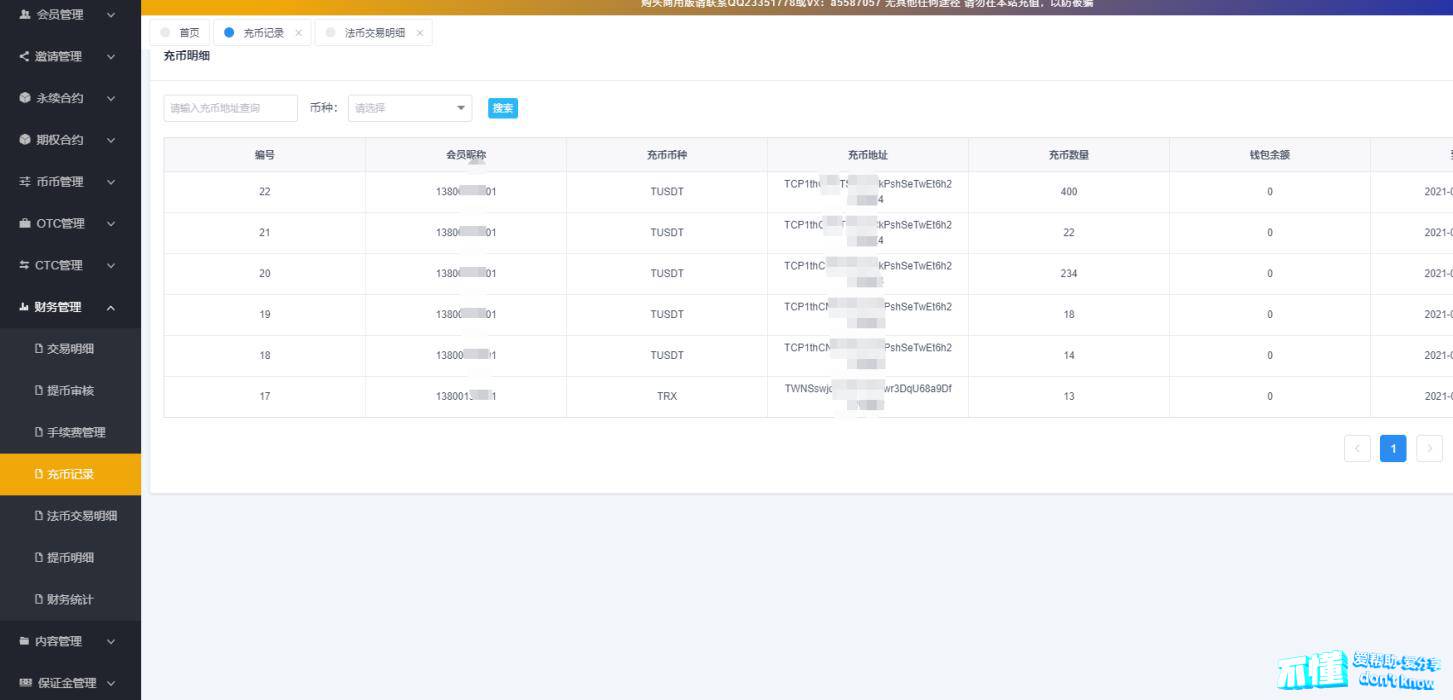Click the 邀请管理 share icon

click(25, 57)
